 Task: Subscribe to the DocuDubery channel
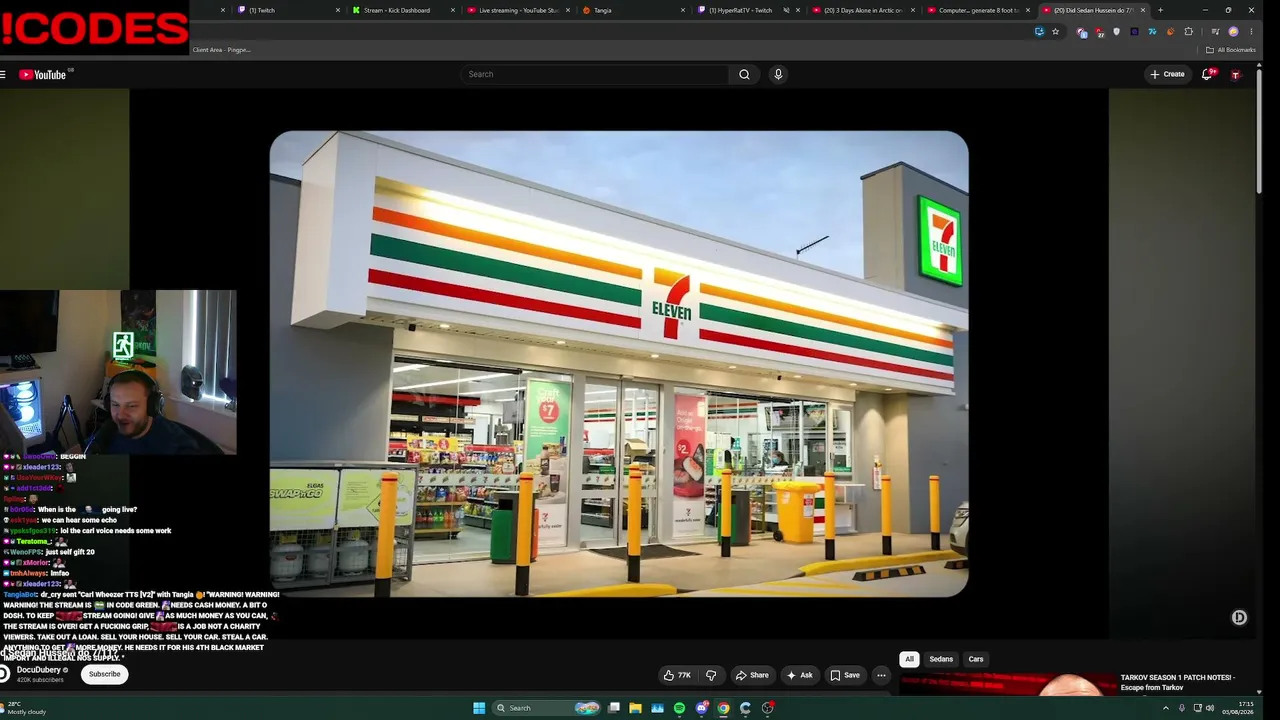pyautogui.click(x=104, y=674)
